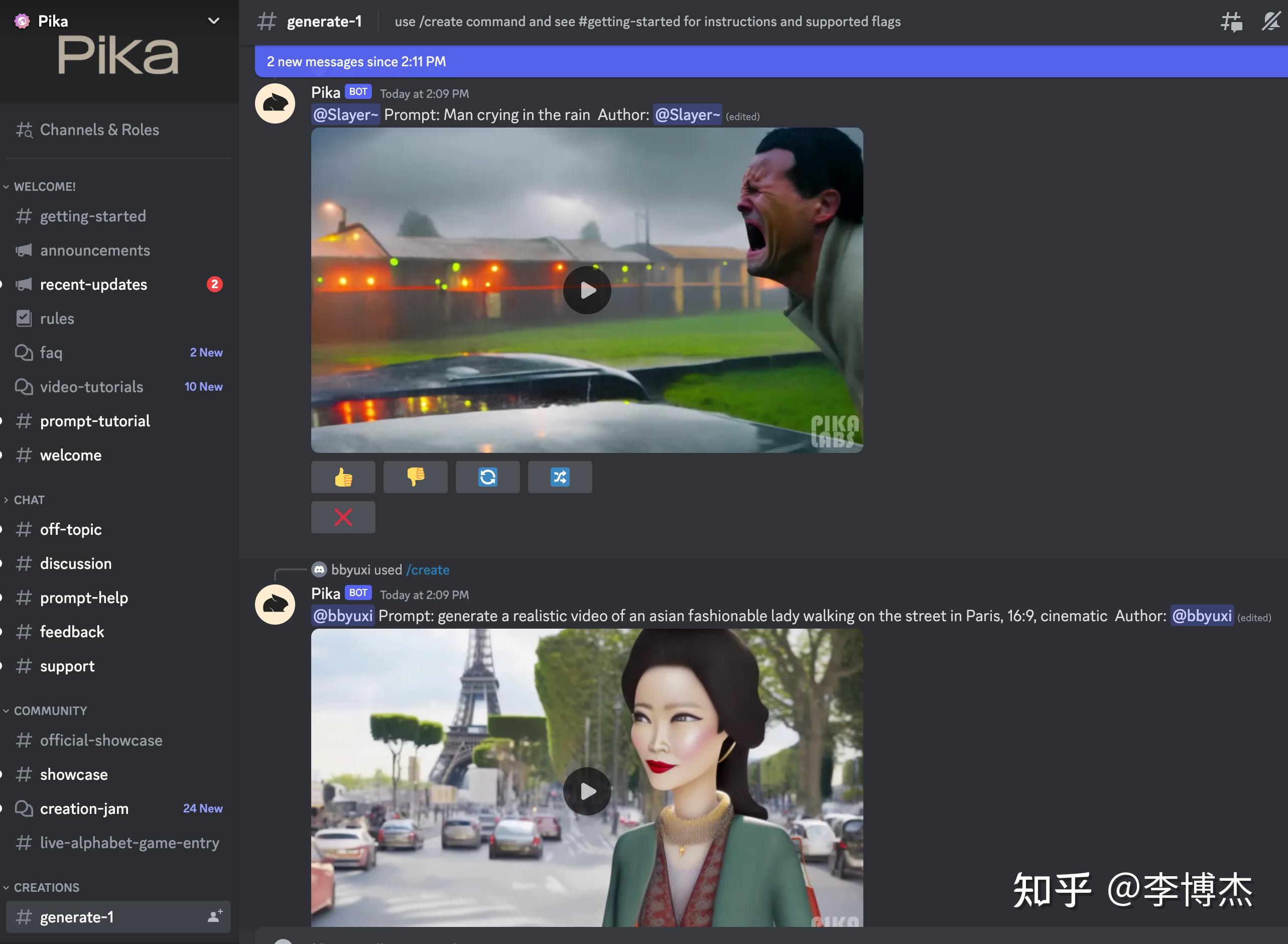1288x944 pixels.
Task: Click the thumbs up reaction button
Action: click(x=343, y=477)
